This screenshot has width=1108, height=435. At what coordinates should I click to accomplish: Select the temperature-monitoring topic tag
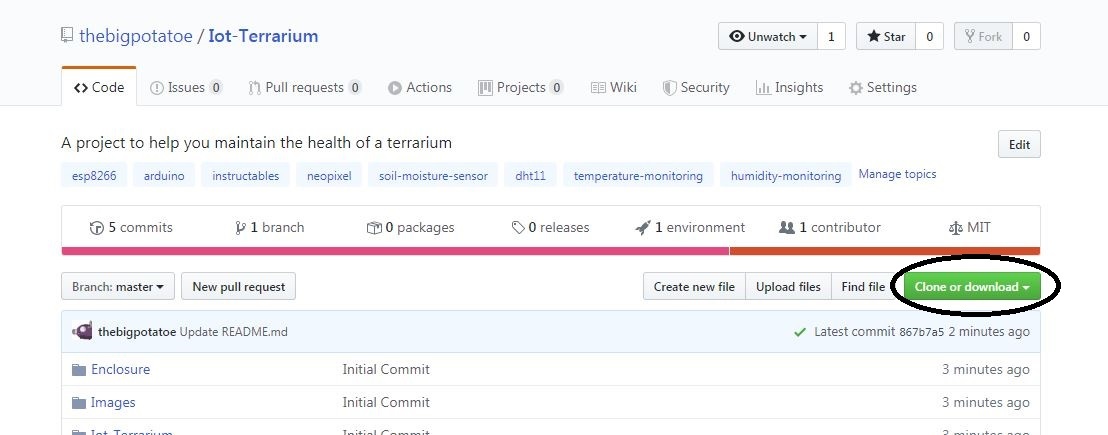click(x=638, y=176)
